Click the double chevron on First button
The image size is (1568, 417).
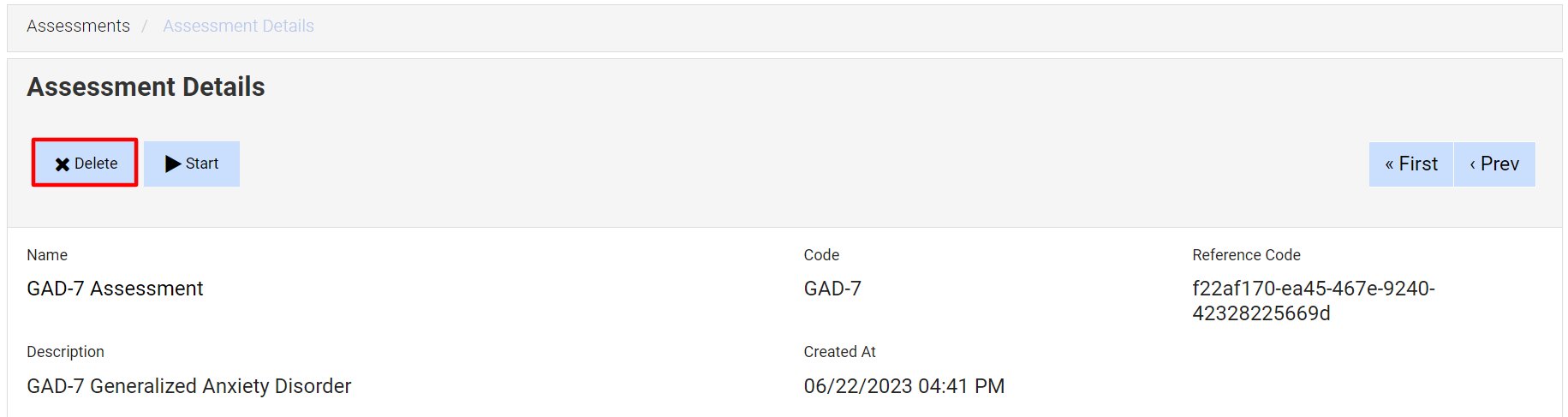point(1389,164)
